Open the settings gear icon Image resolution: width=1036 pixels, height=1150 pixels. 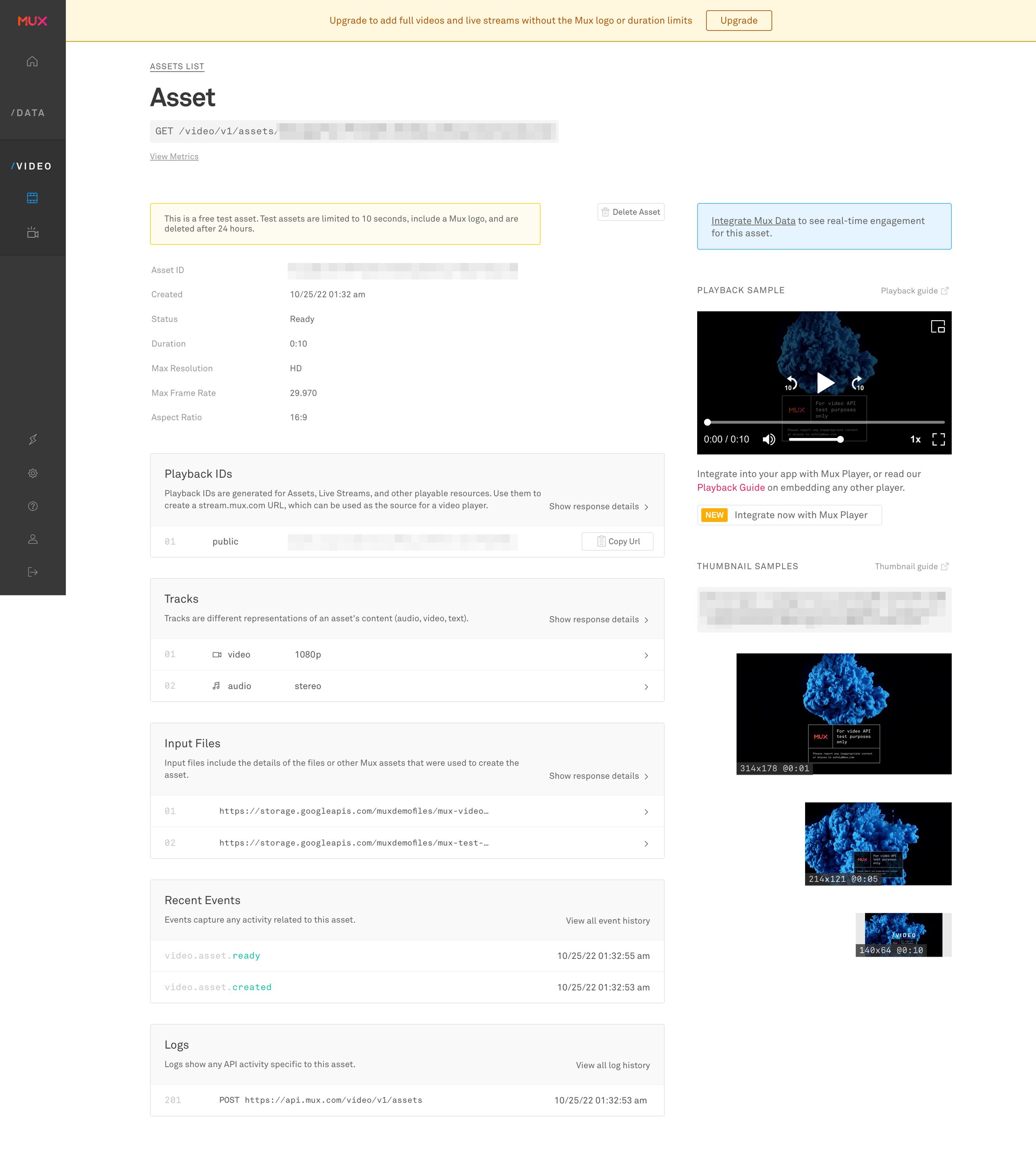(33, 473)
